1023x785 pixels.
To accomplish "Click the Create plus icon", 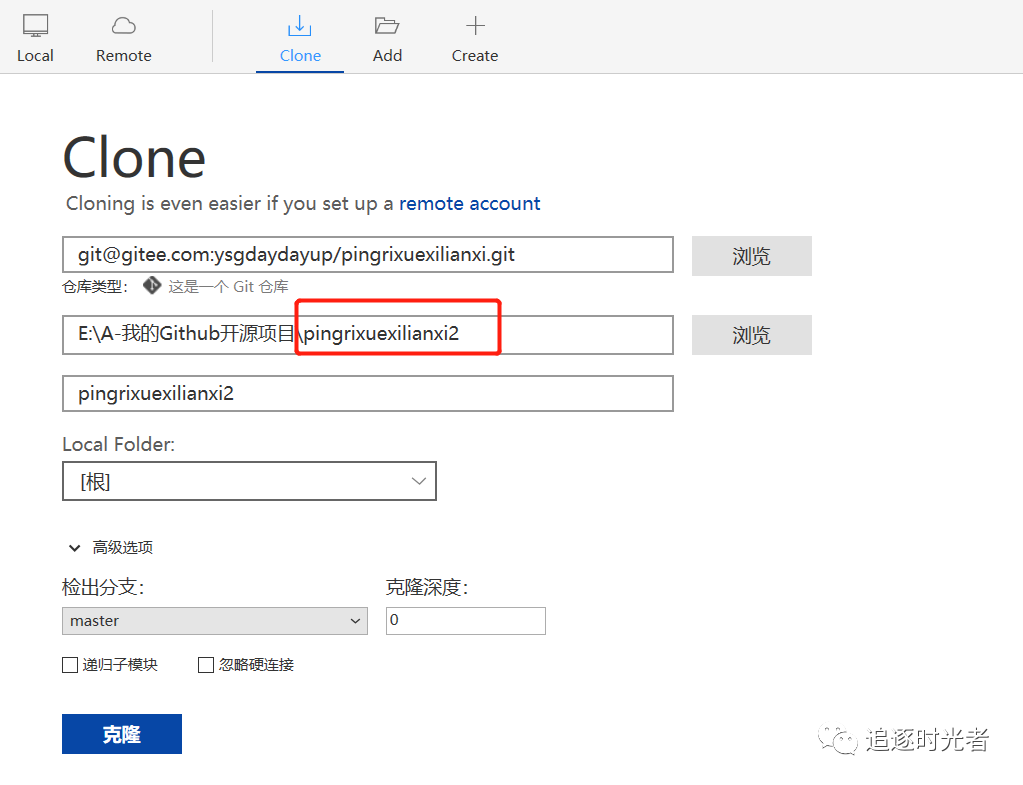I will point(476,25).
